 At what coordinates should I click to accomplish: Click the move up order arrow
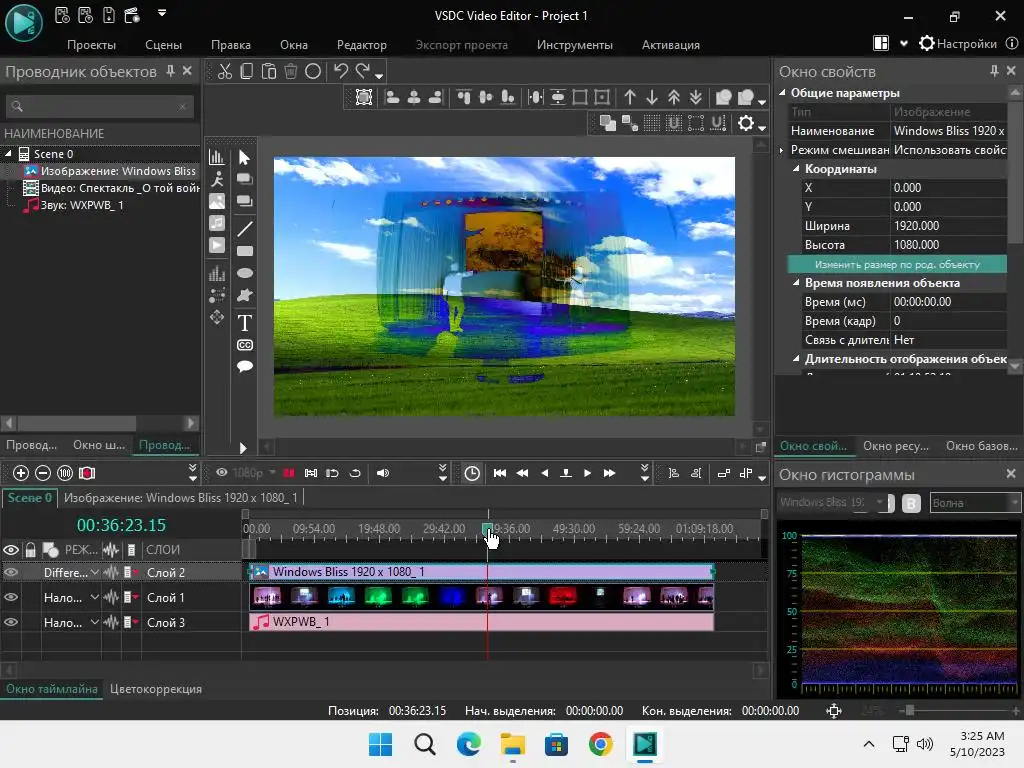coord(630,97)
